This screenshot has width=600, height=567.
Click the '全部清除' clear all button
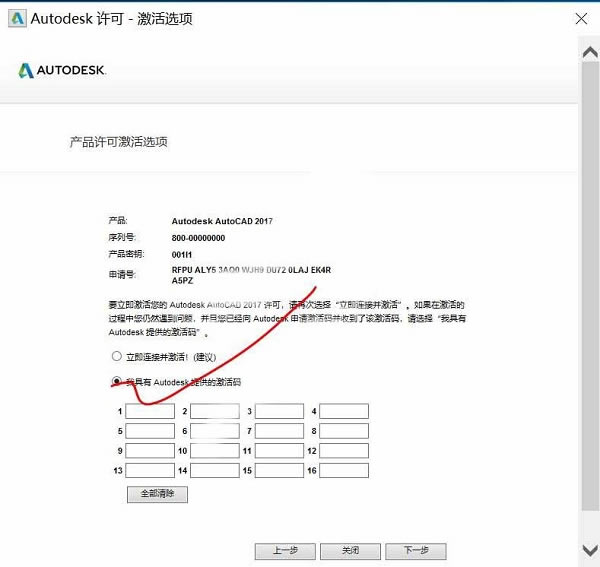point(157,494)
